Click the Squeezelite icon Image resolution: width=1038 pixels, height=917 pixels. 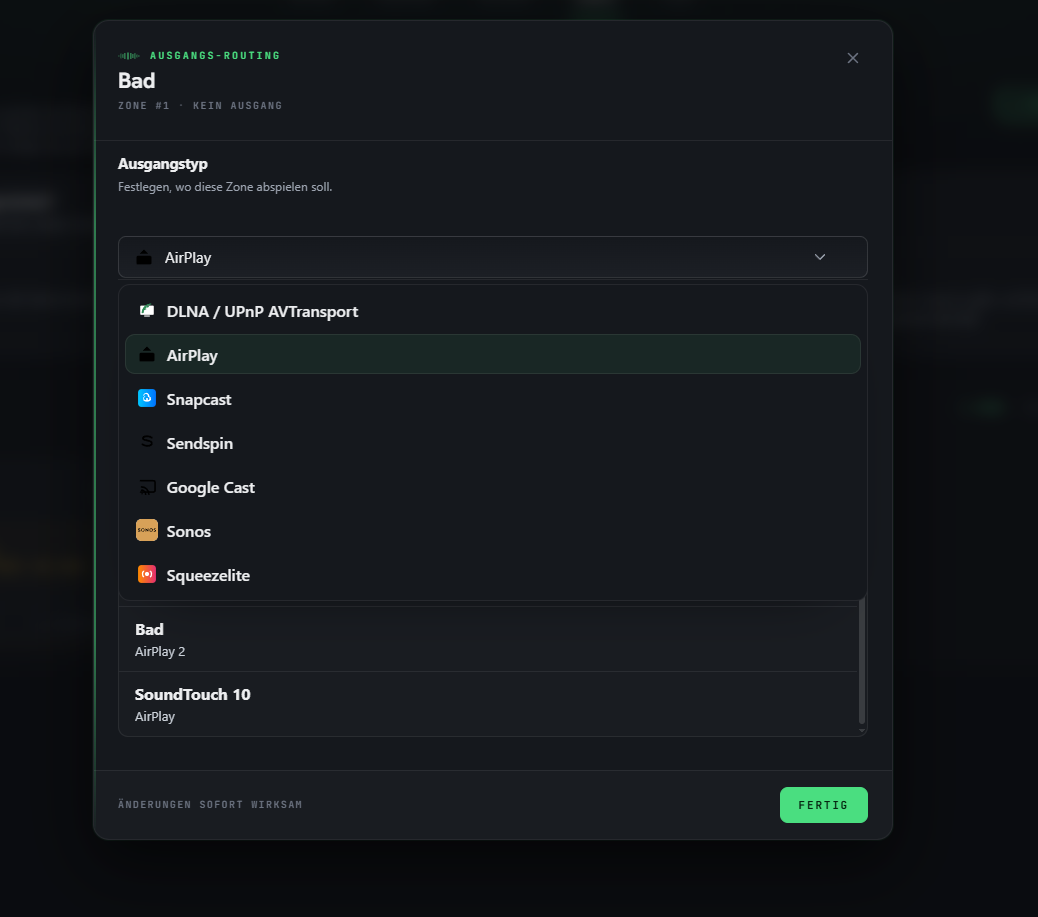pyautogui.click(x=147, y=574)
